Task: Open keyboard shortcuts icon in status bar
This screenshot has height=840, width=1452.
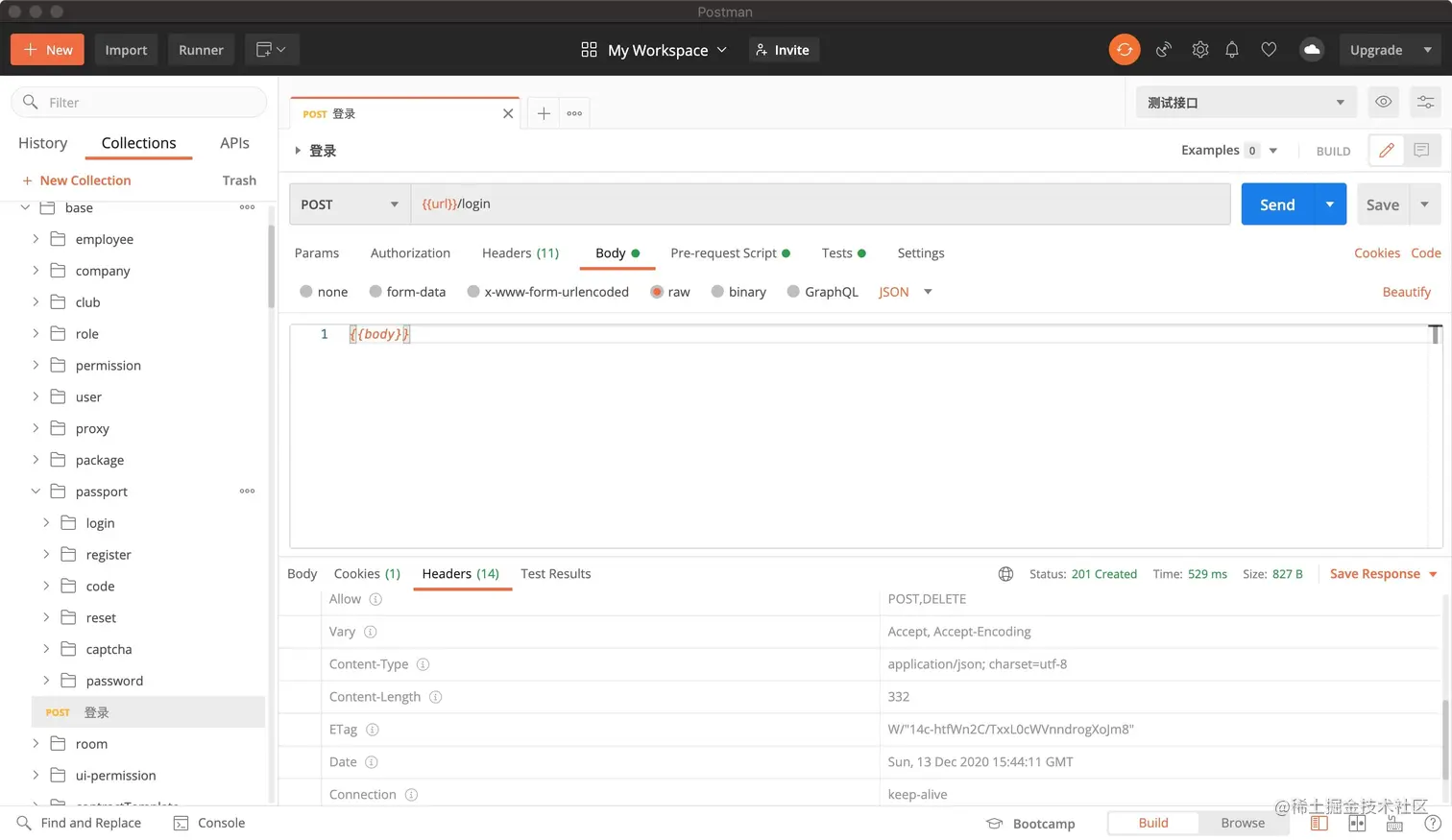Action: (x=1394, y=824)
